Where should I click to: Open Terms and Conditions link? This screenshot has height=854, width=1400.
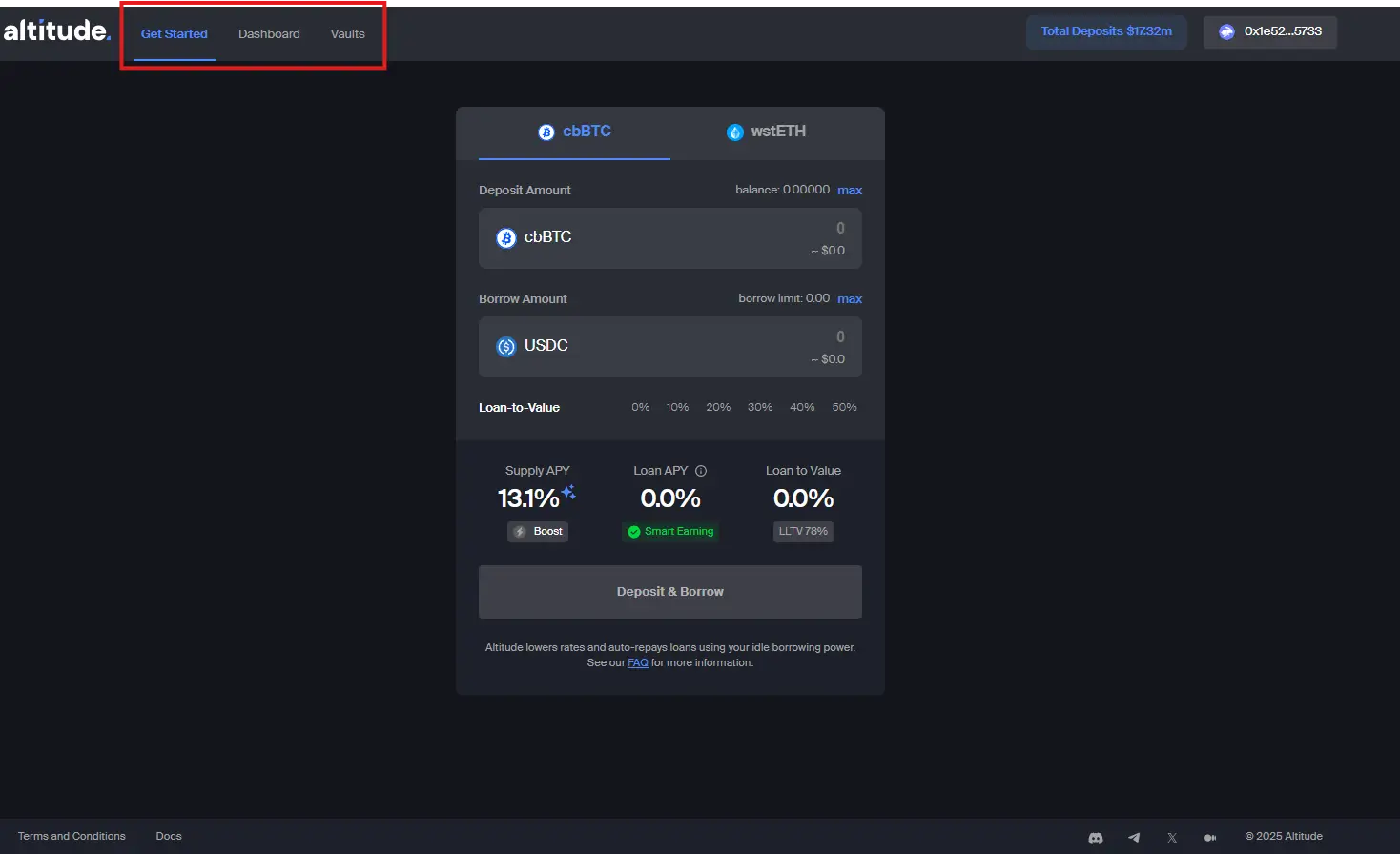[x=72, y=836]
